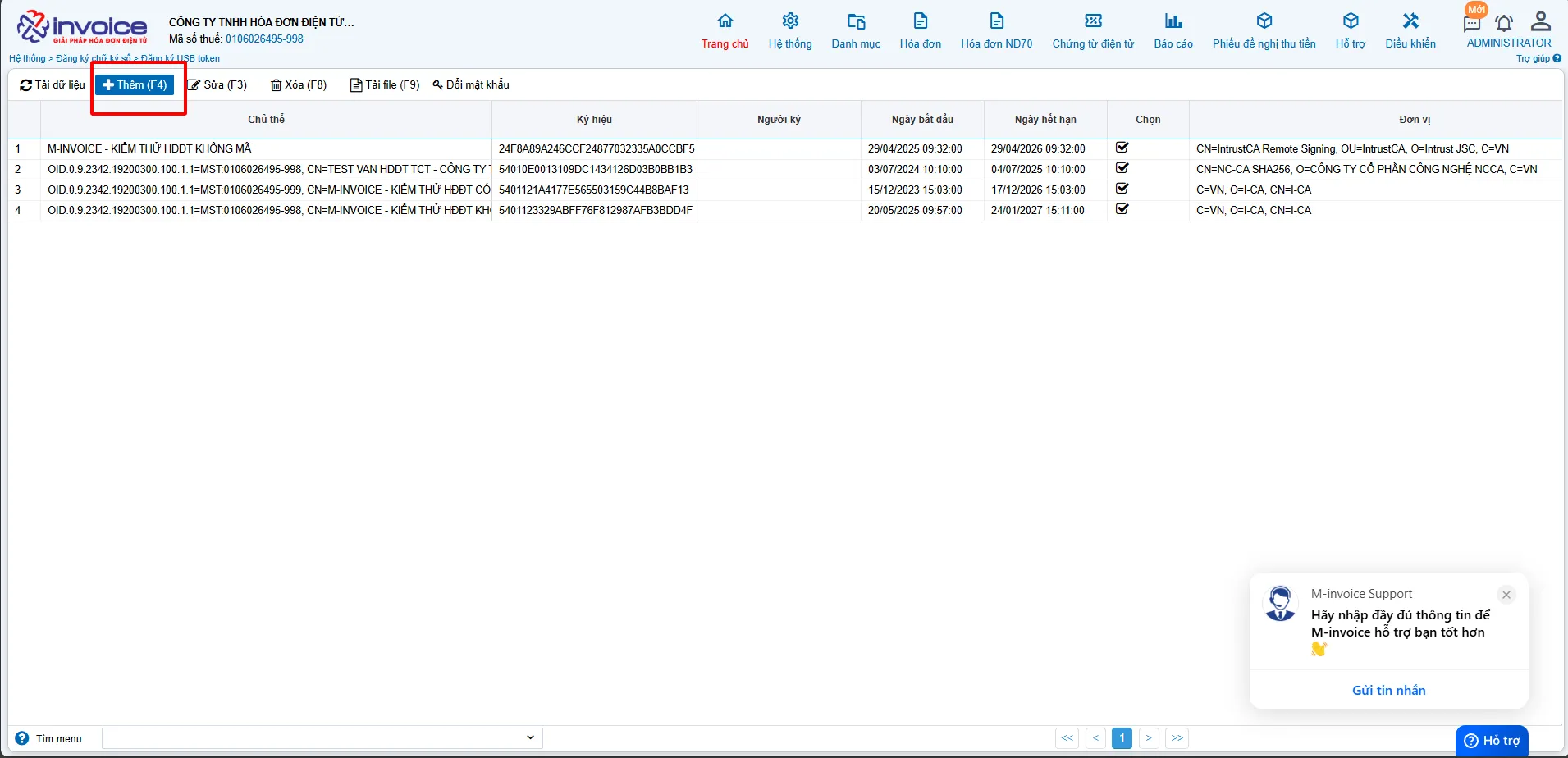Open the Hỗ trợ cube menu
Screen dimensions: 1568x758
click(1351, 21)
